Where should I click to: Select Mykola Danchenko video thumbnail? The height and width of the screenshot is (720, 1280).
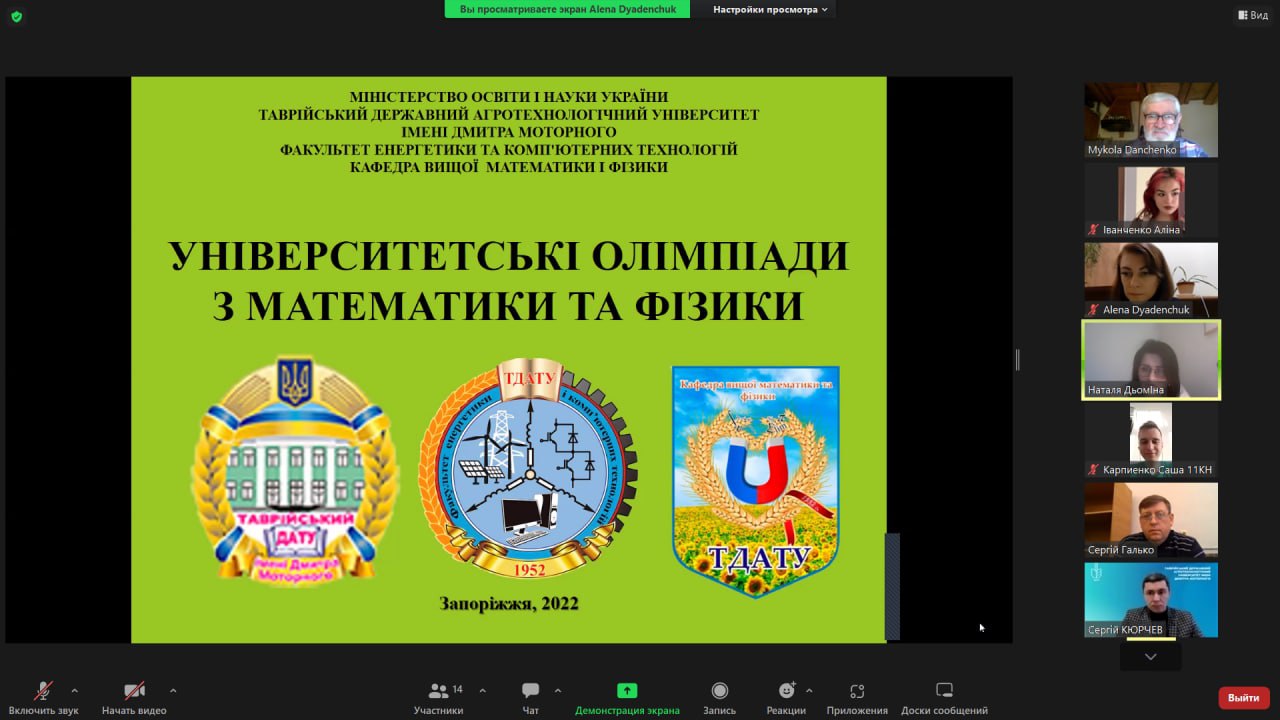(1151, 120)
